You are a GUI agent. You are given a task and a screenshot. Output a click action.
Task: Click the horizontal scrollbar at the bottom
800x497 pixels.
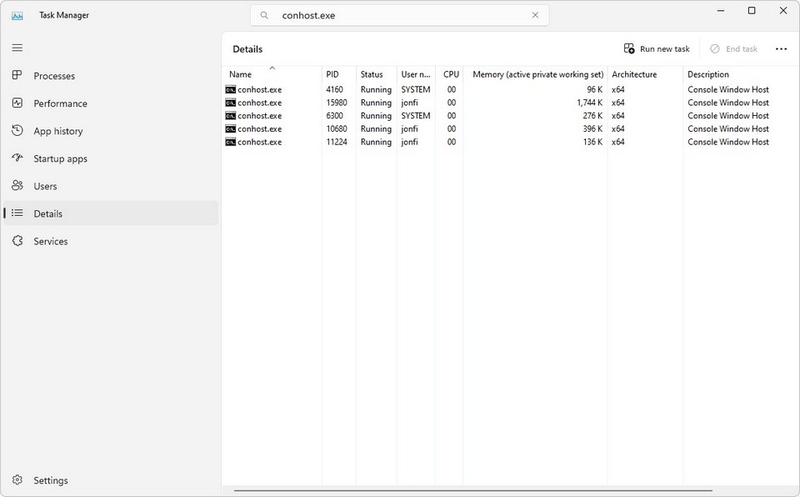473,490
